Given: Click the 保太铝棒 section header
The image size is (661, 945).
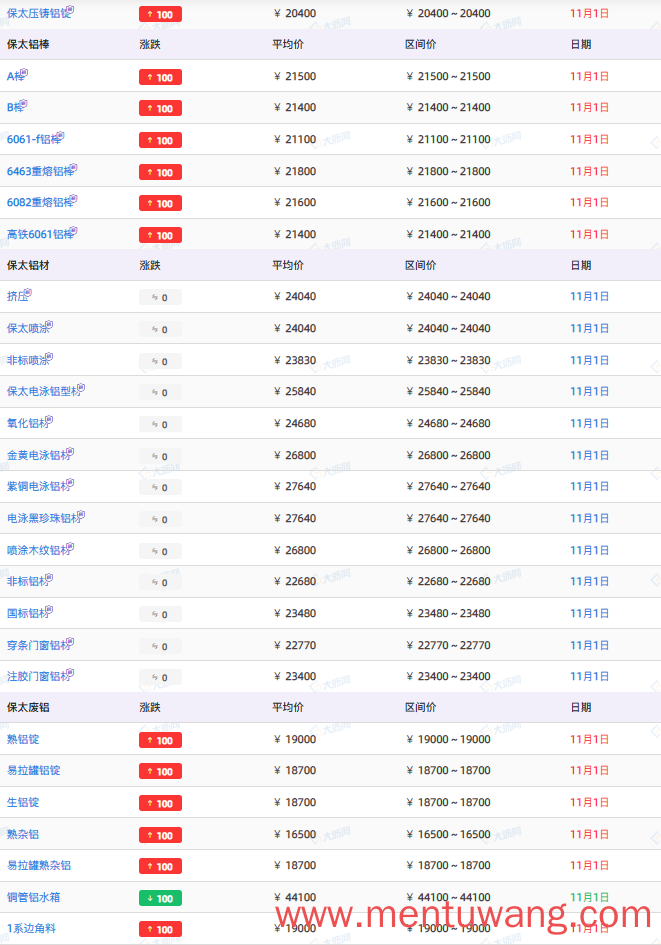Looking at the screenshot, I should coord(28,45).
